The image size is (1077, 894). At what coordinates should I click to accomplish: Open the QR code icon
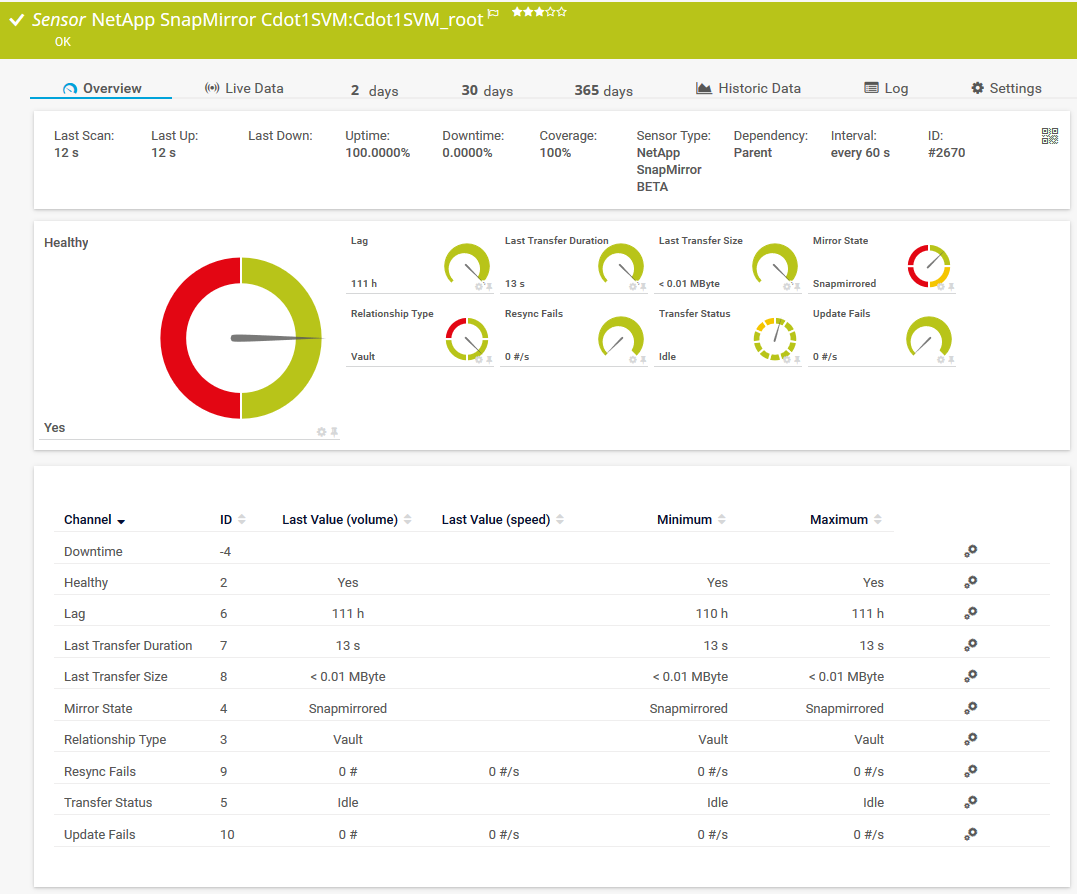coord(1049,137)
